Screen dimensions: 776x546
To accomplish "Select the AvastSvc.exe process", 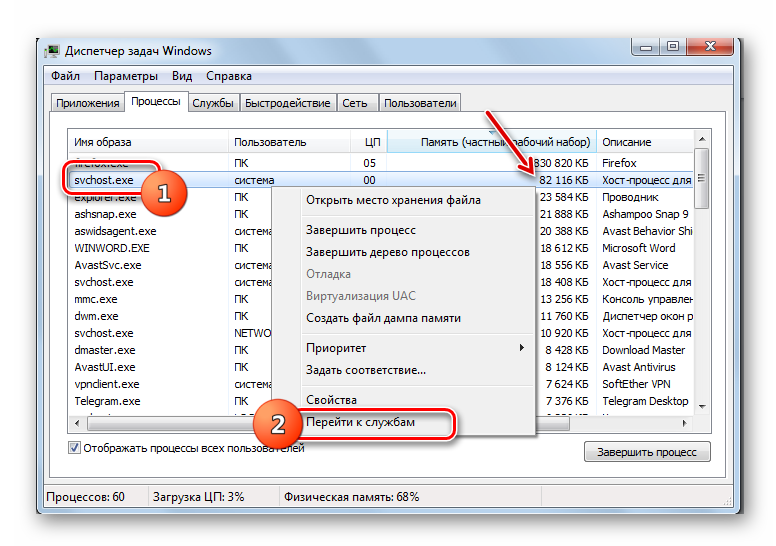I will tap(108, 265).
